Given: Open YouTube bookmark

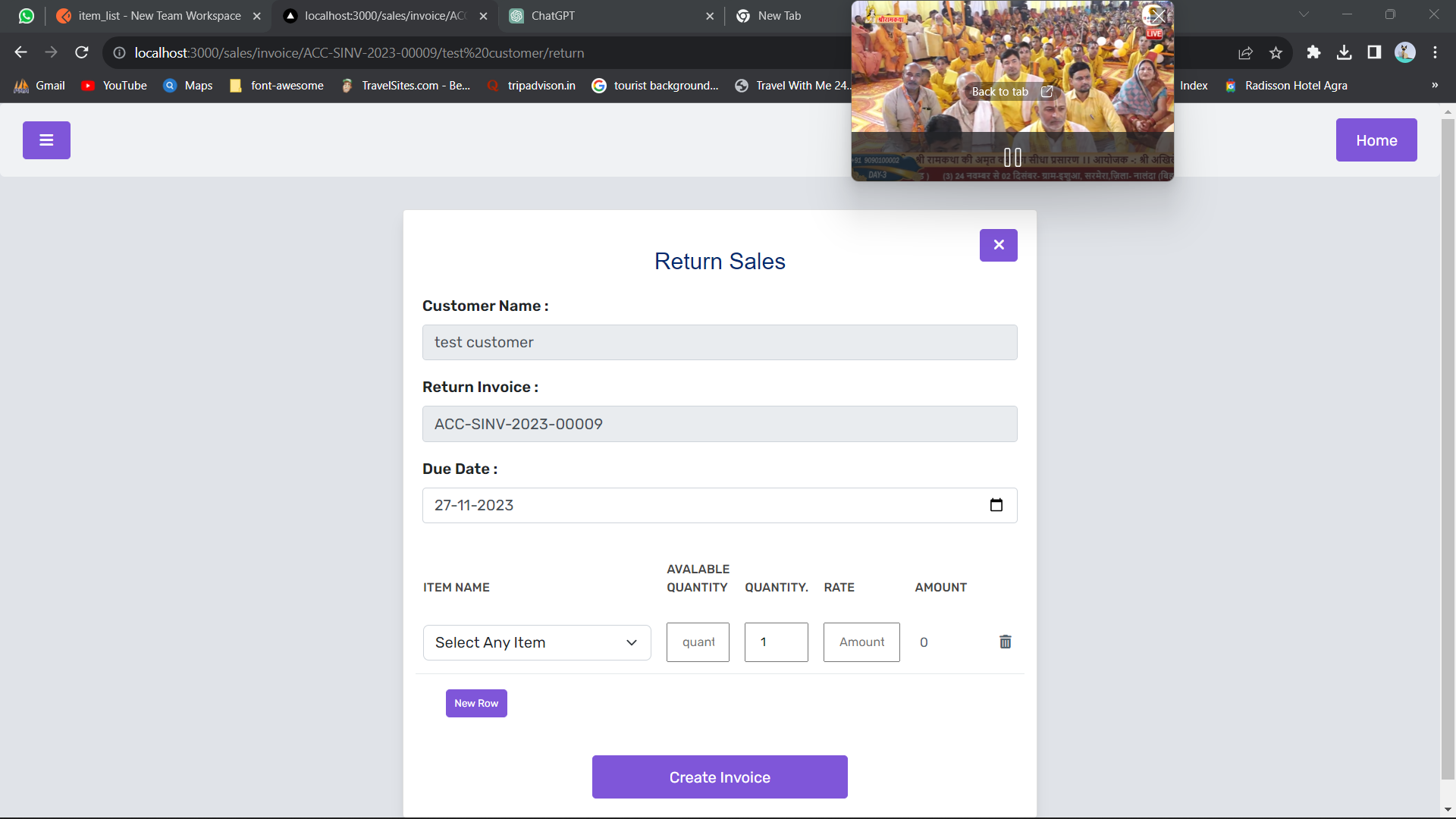Looking at the screenshot, I should pos(115,86).
